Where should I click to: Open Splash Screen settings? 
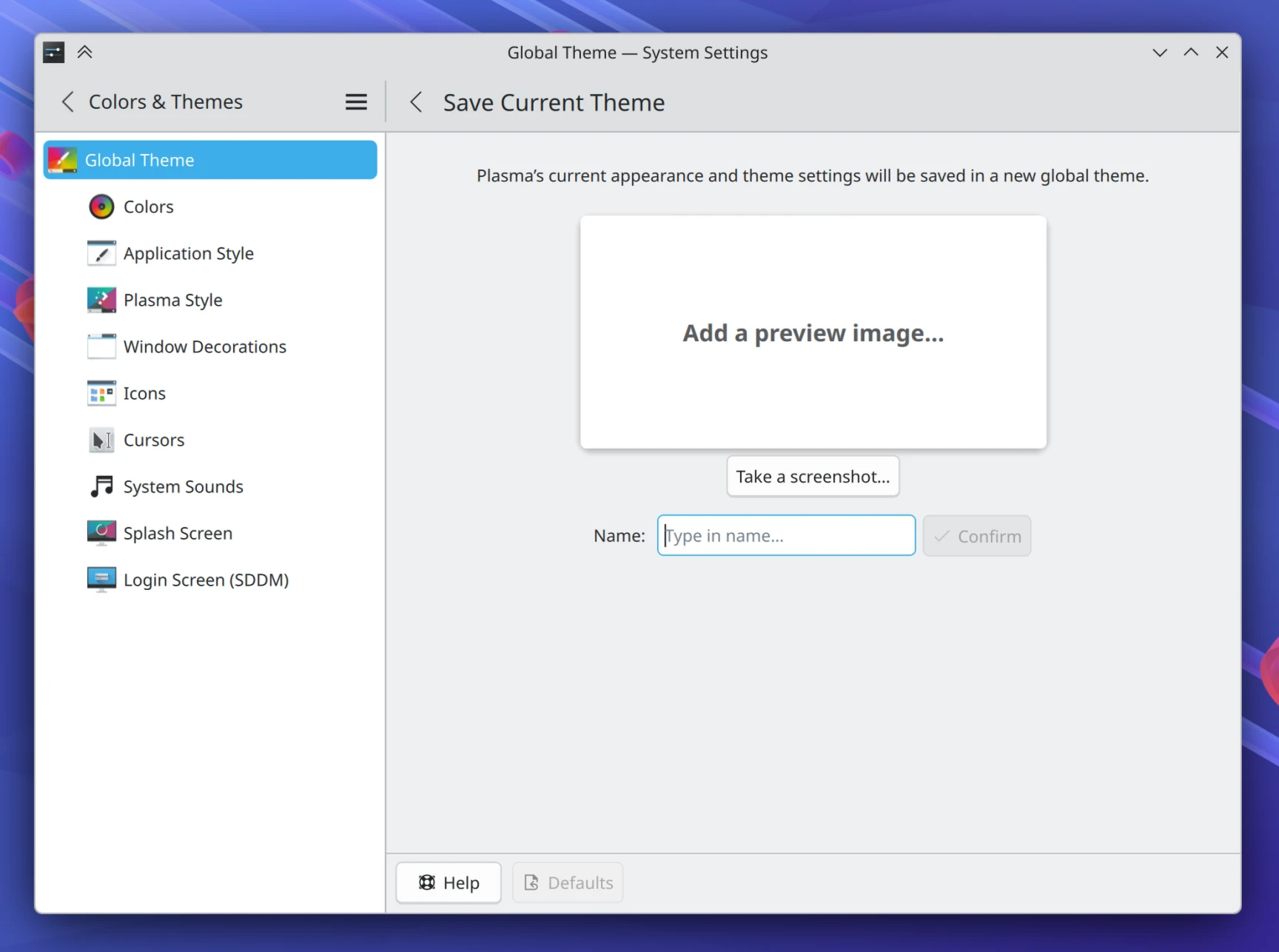[x=178, y=533]
